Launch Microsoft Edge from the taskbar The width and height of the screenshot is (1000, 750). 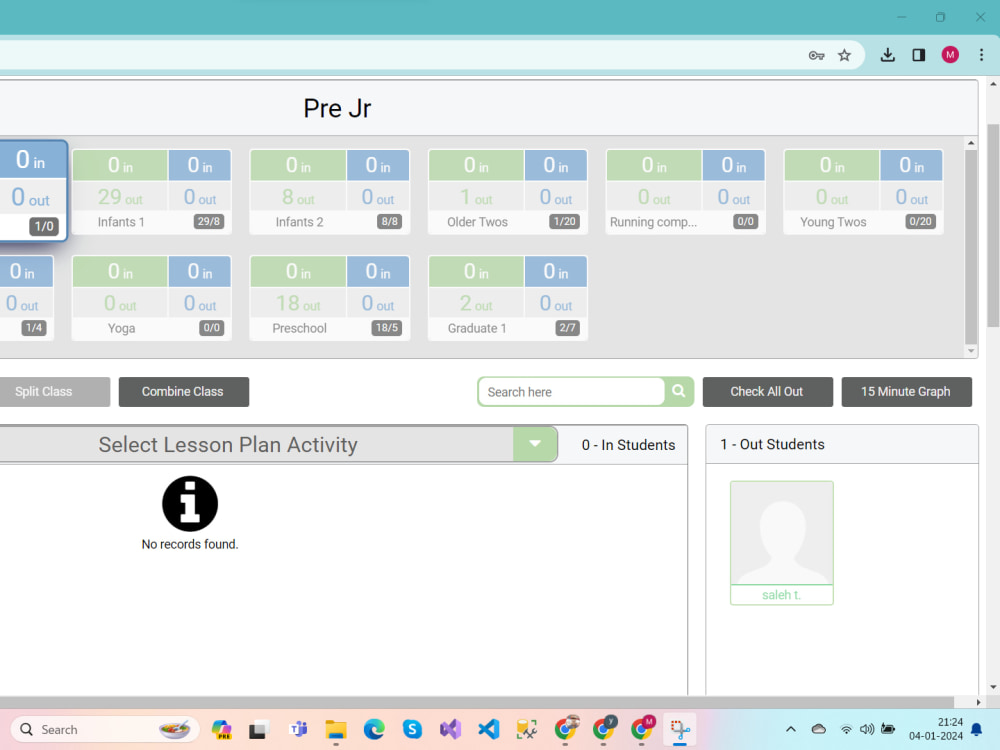(374, 729)
